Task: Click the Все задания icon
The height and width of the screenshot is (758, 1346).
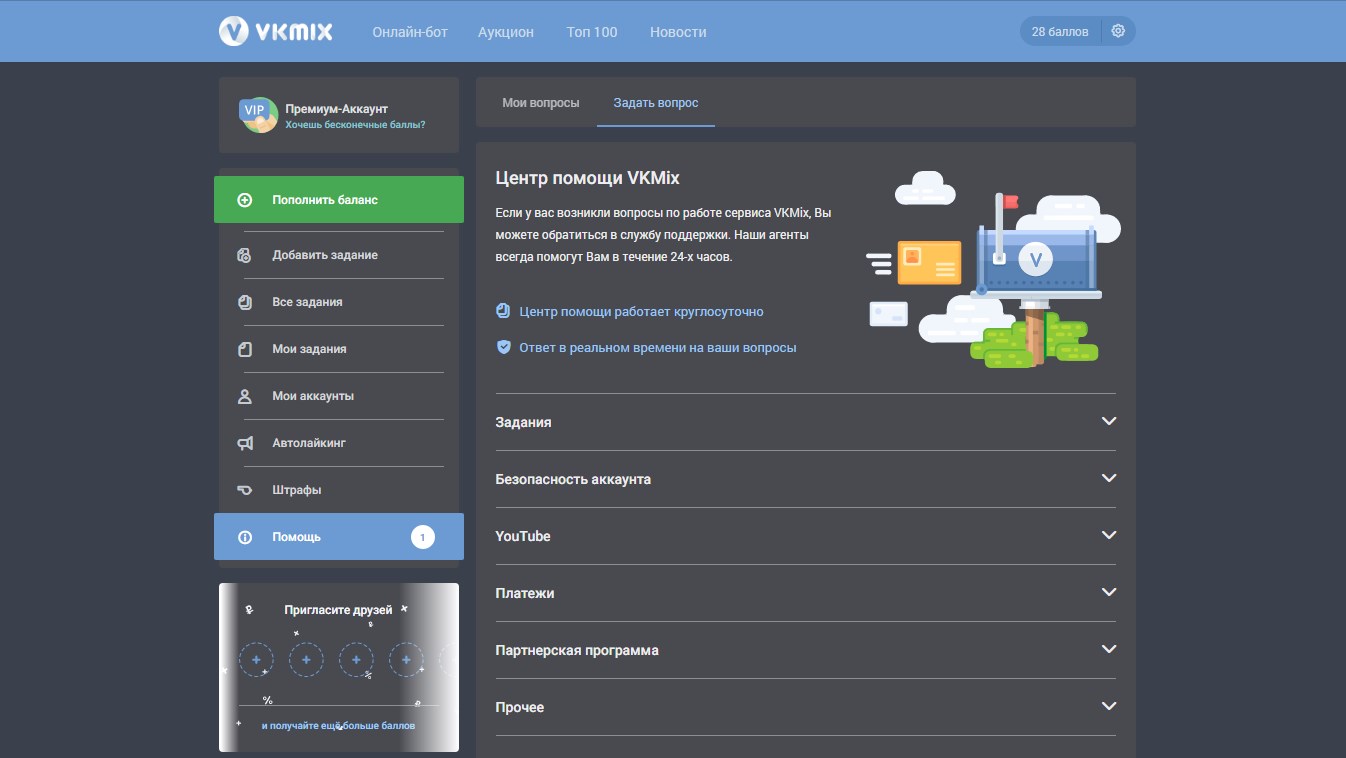Action: pos(245,302)
